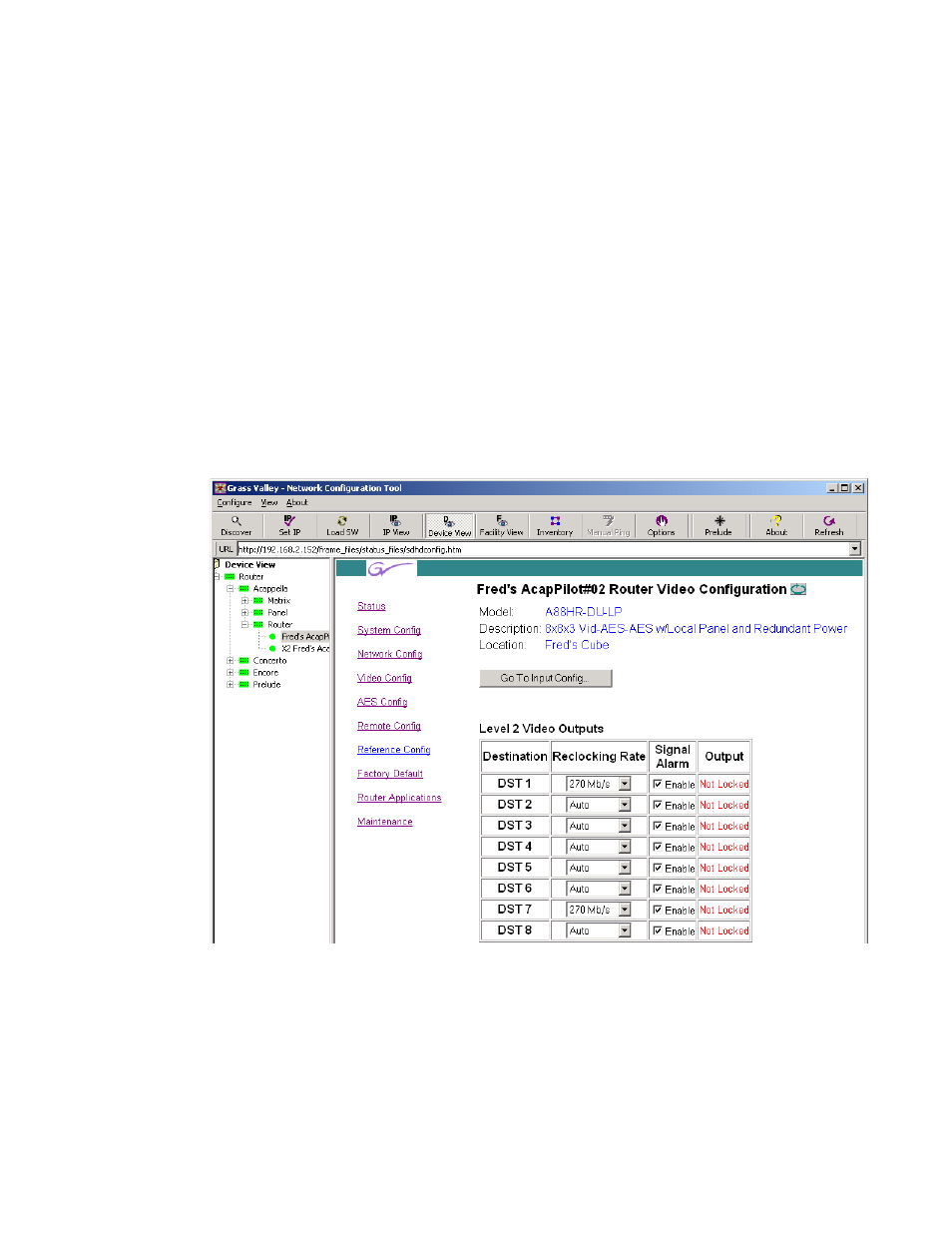The image size is (952, 1233).
Task: Toggle Signal Alarm Enable for DST 6
Action: [x=658, y=889]
